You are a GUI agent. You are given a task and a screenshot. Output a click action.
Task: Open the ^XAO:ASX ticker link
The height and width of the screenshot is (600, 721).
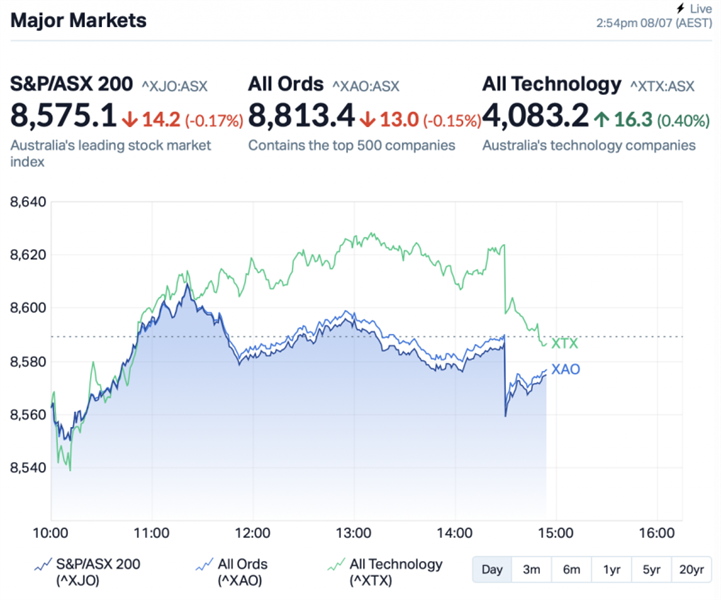(365, 86)
